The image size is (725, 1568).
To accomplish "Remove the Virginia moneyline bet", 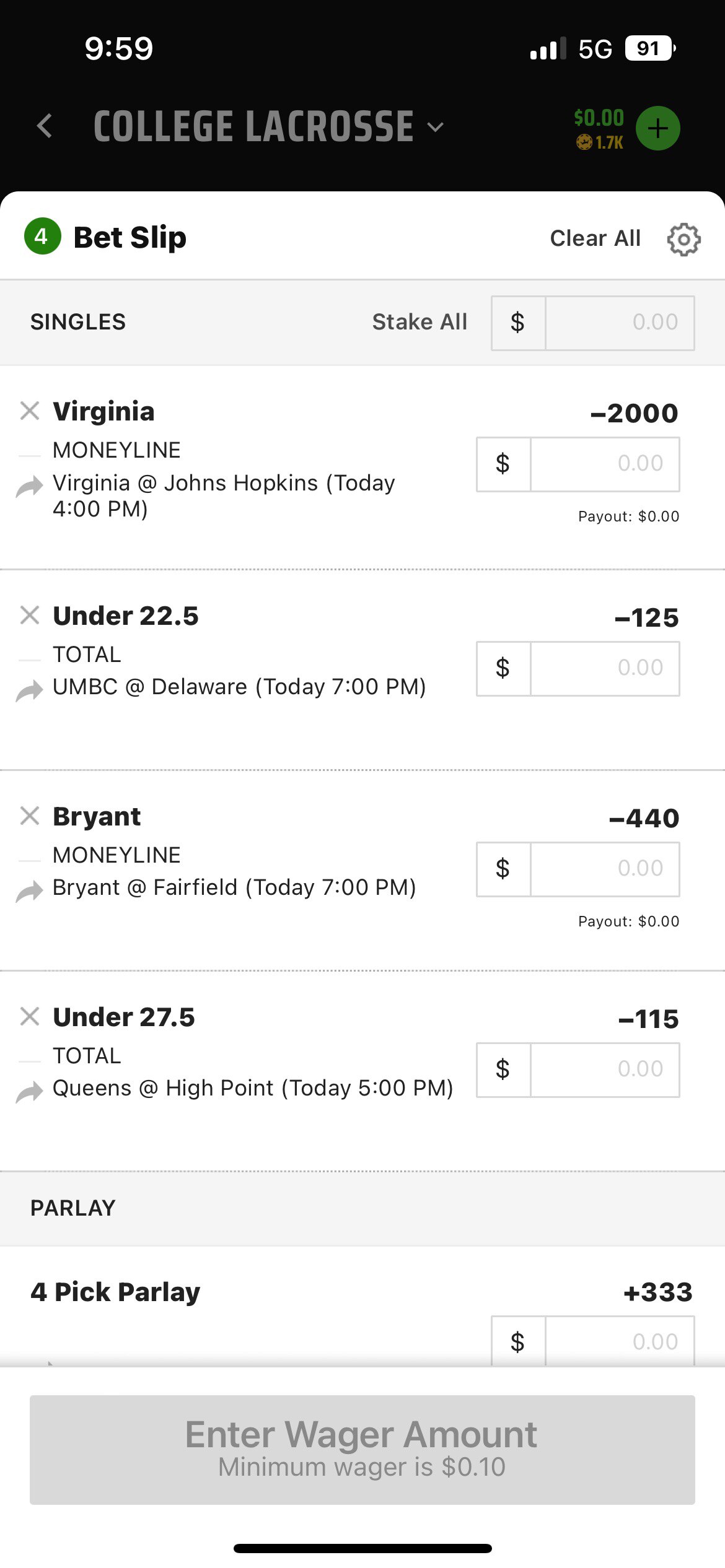I will (30, 411).
